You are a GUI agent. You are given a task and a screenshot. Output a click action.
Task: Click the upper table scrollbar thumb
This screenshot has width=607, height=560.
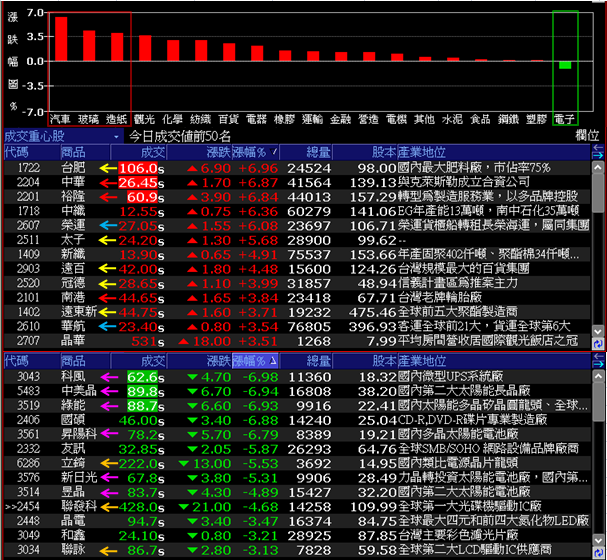pos(598,193)
